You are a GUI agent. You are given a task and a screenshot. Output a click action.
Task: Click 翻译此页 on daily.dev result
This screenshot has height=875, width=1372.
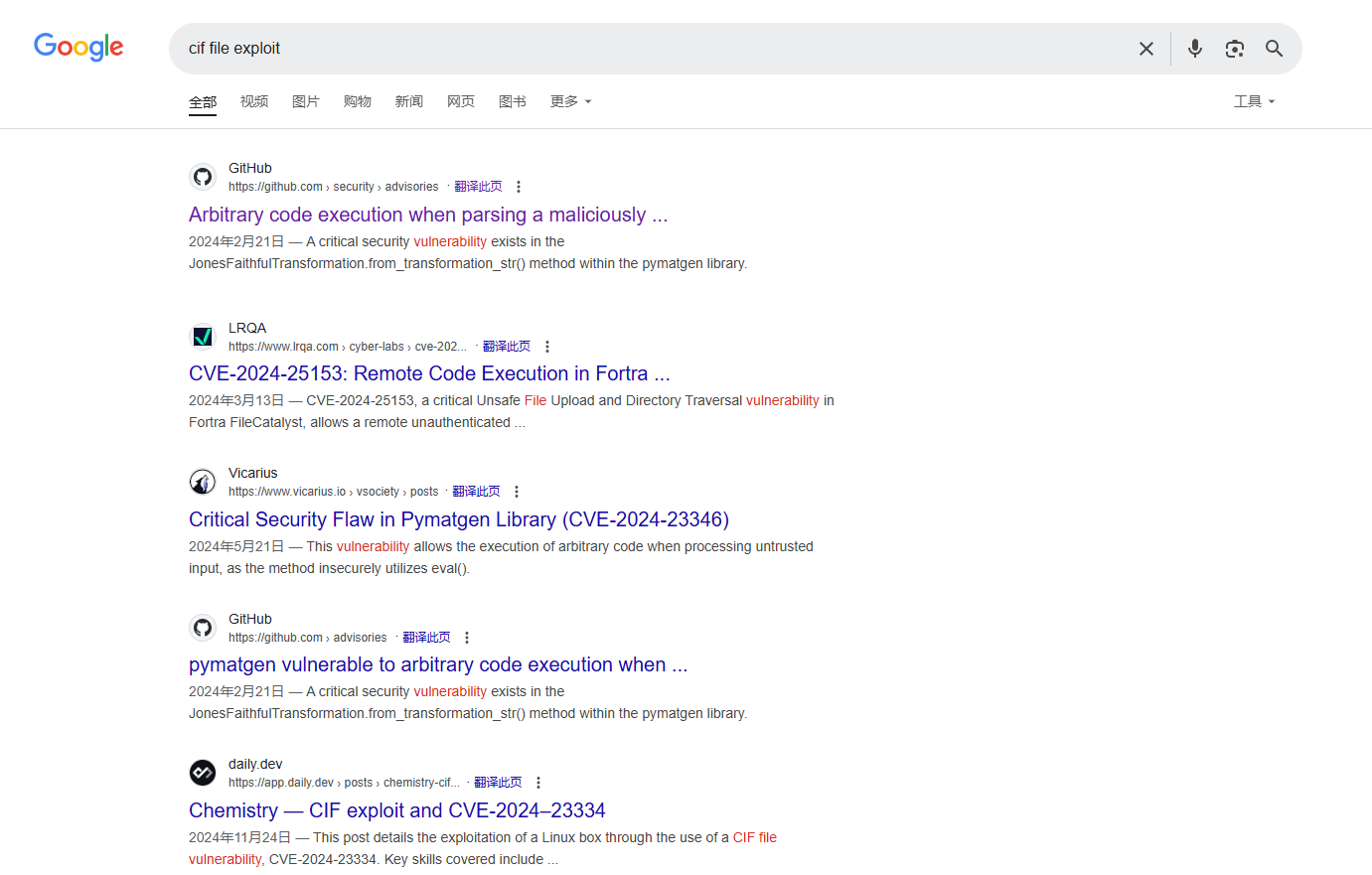tap(498, 783)
